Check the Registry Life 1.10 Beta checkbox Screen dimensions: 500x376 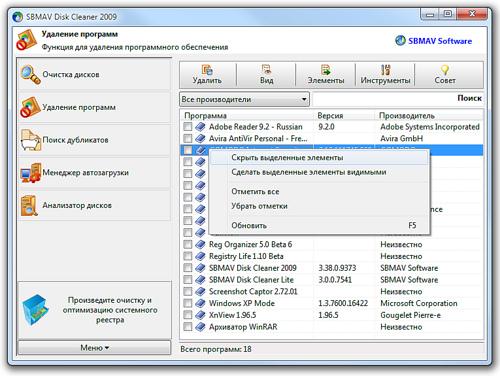click(x=188, y=256)
